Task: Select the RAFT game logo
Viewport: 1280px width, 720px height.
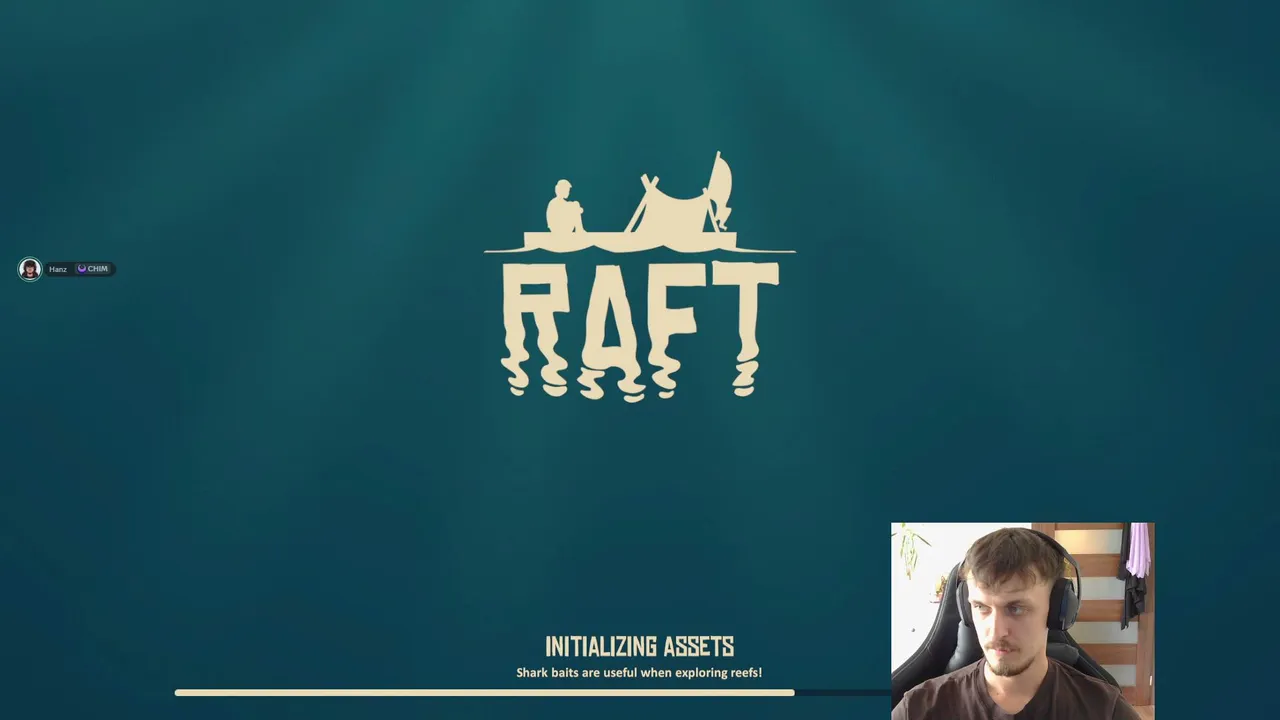Action: coord(640,277)
